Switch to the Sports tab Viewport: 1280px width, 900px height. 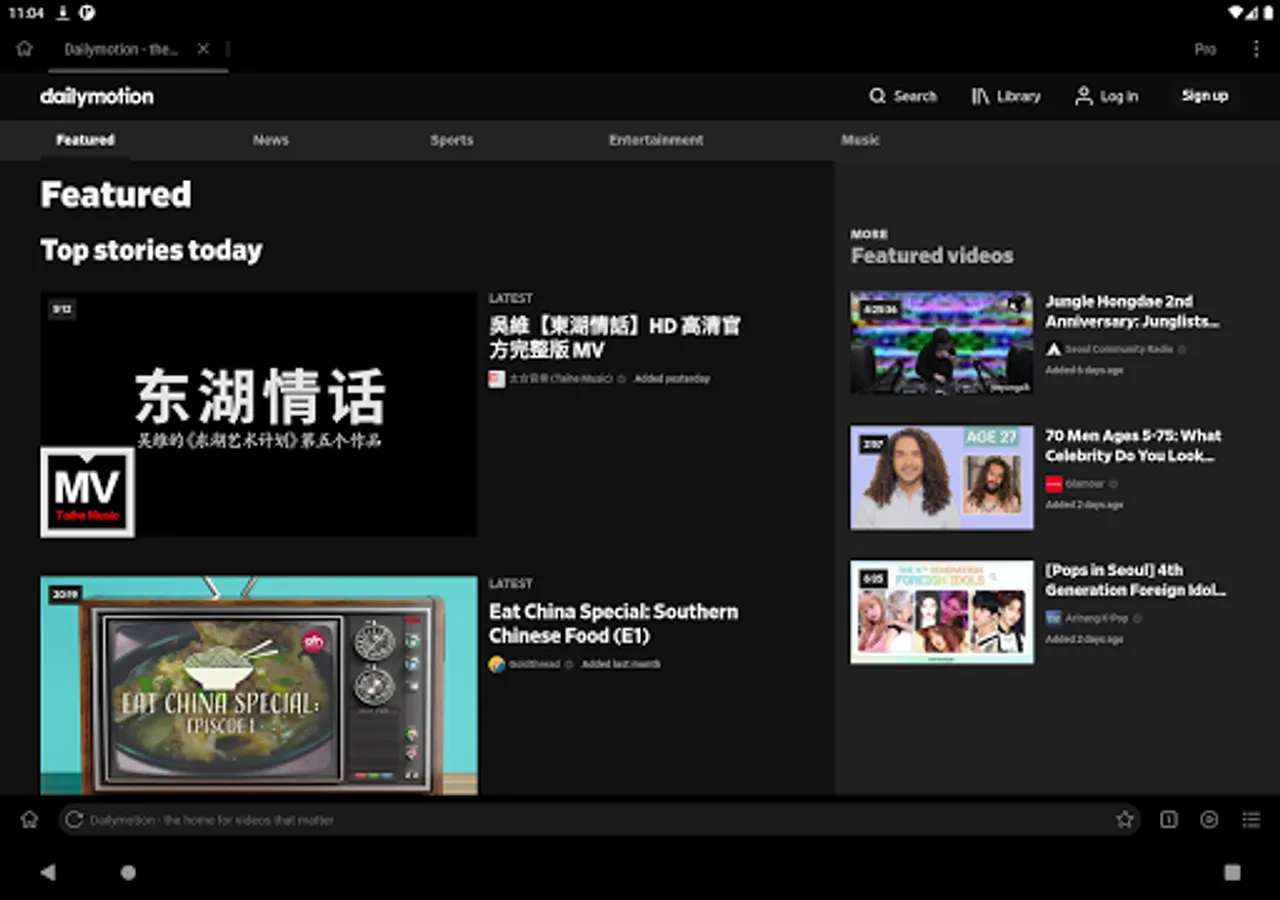click(x=451, y=140)
